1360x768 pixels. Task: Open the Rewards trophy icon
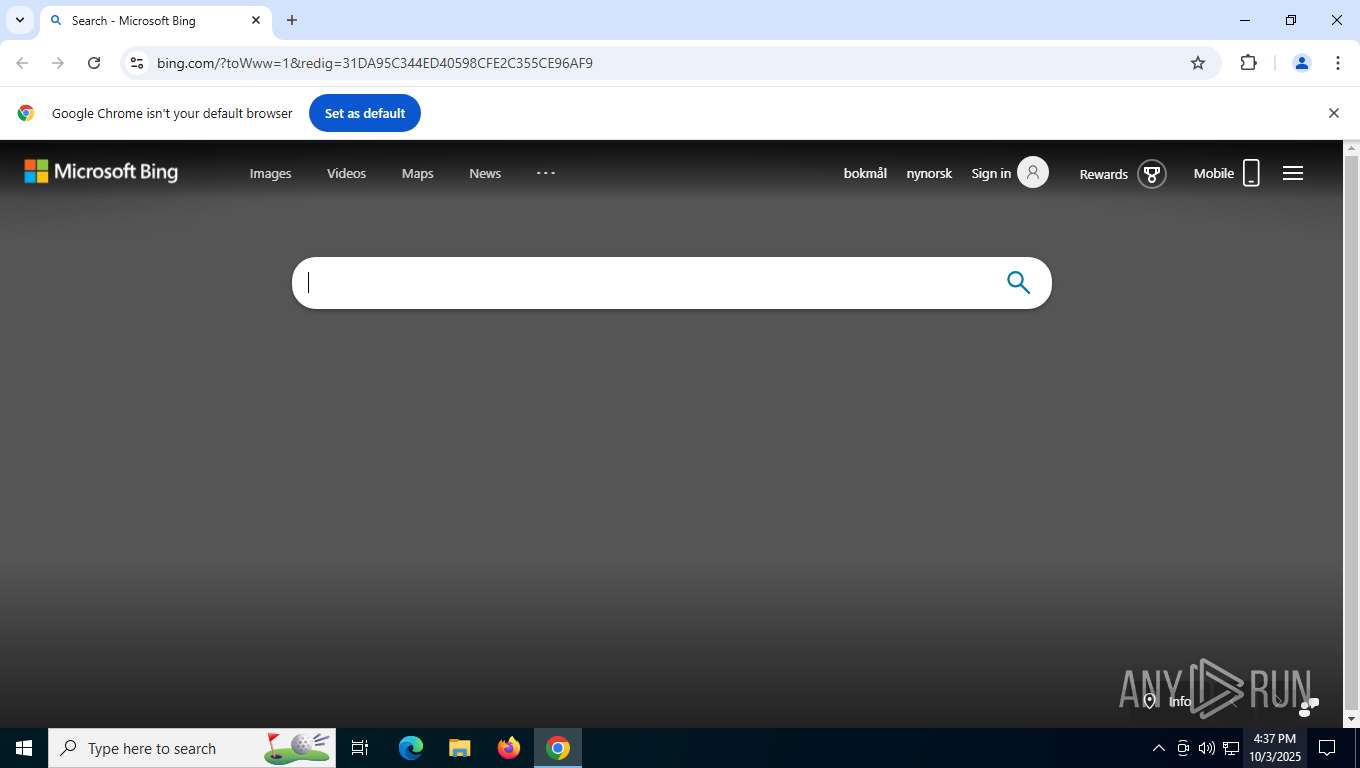coord(1152,174)
